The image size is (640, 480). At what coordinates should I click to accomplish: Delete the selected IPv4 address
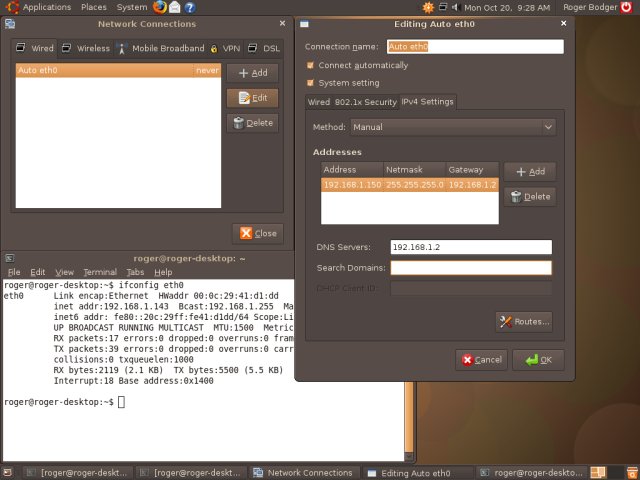[x=530, y=197]
